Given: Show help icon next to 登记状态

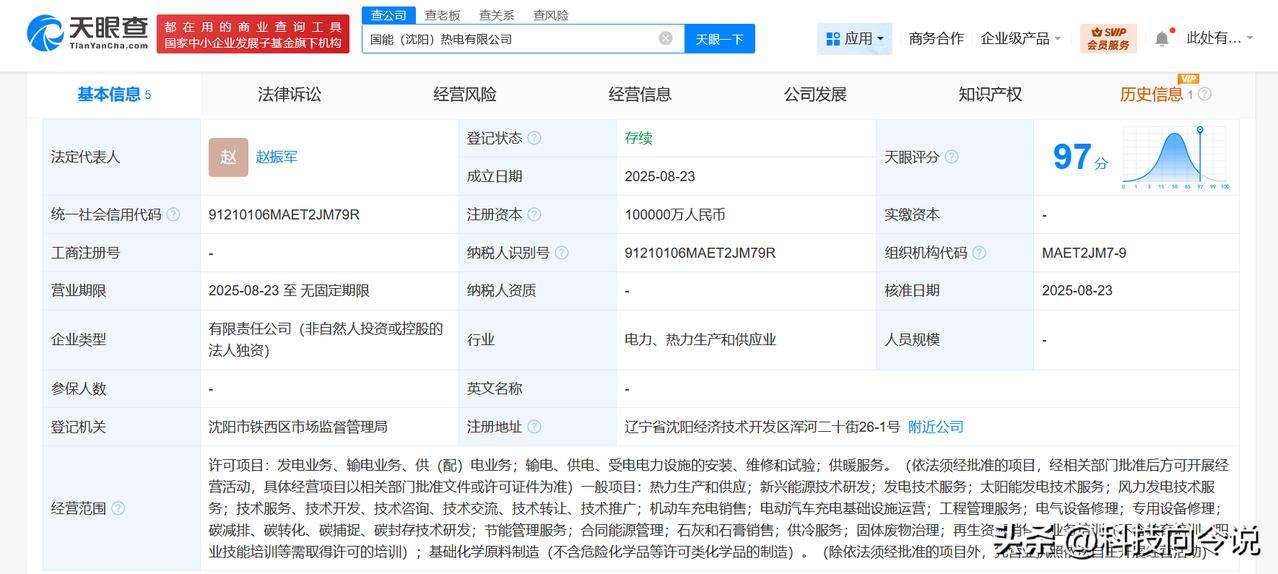Looking at the screenshot, I should 534,138.
